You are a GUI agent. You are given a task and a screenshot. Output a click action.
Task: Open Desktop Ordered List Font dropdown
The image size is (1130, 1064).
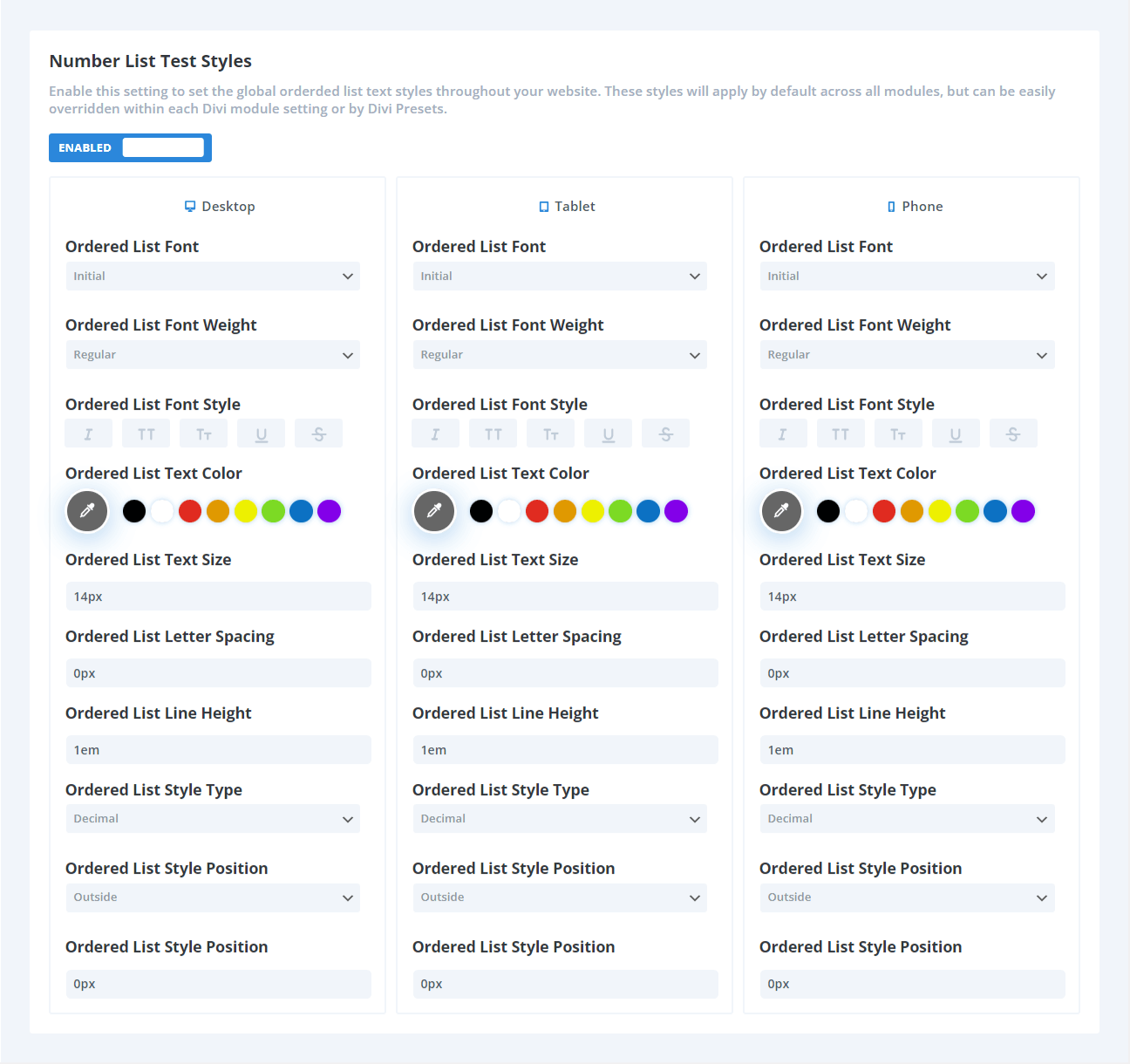pos(213,276)
